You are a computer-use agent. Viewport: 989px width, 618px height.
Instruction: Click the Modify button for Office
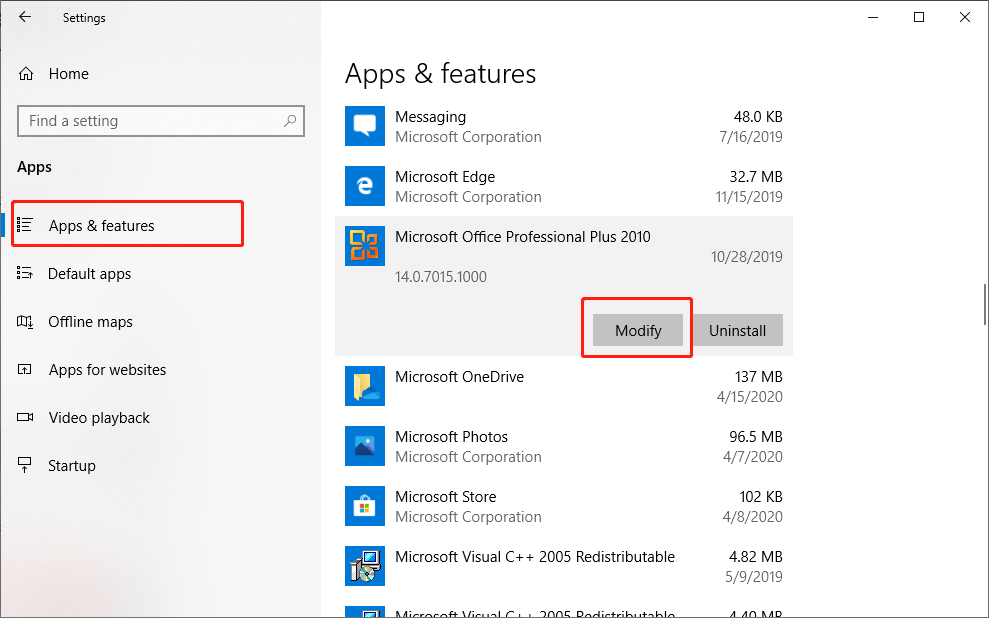tap(638, 330)
